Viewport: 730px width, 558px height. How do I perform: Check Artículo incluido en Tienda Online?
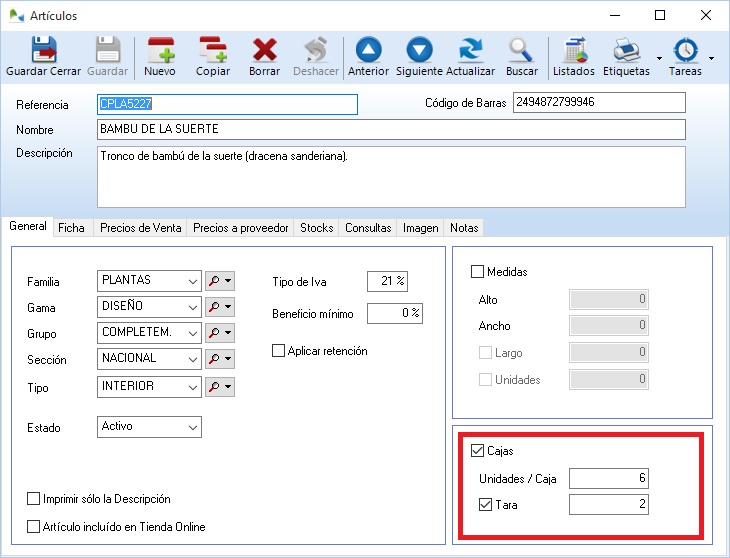34,527
